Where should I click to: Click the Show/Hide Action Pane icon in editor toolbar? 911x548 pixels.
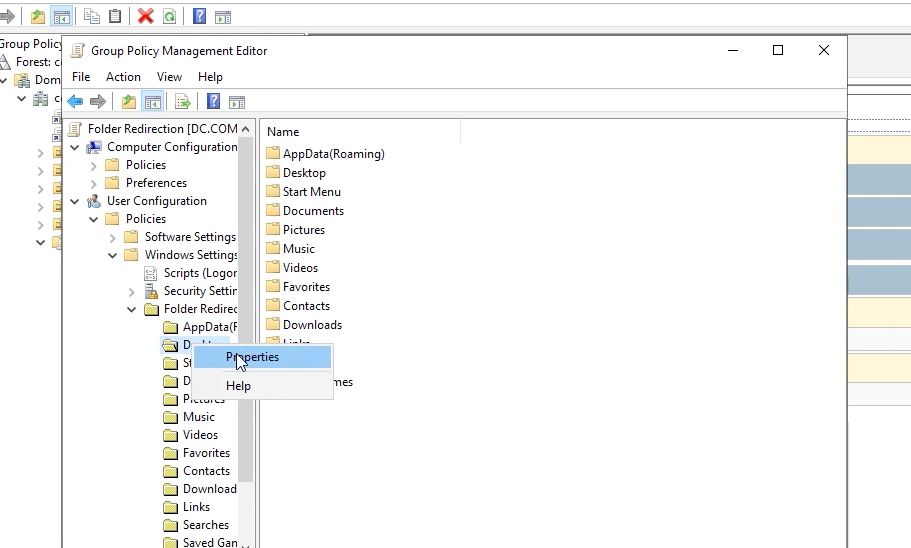pyautogui.click(x=237, y=101)
